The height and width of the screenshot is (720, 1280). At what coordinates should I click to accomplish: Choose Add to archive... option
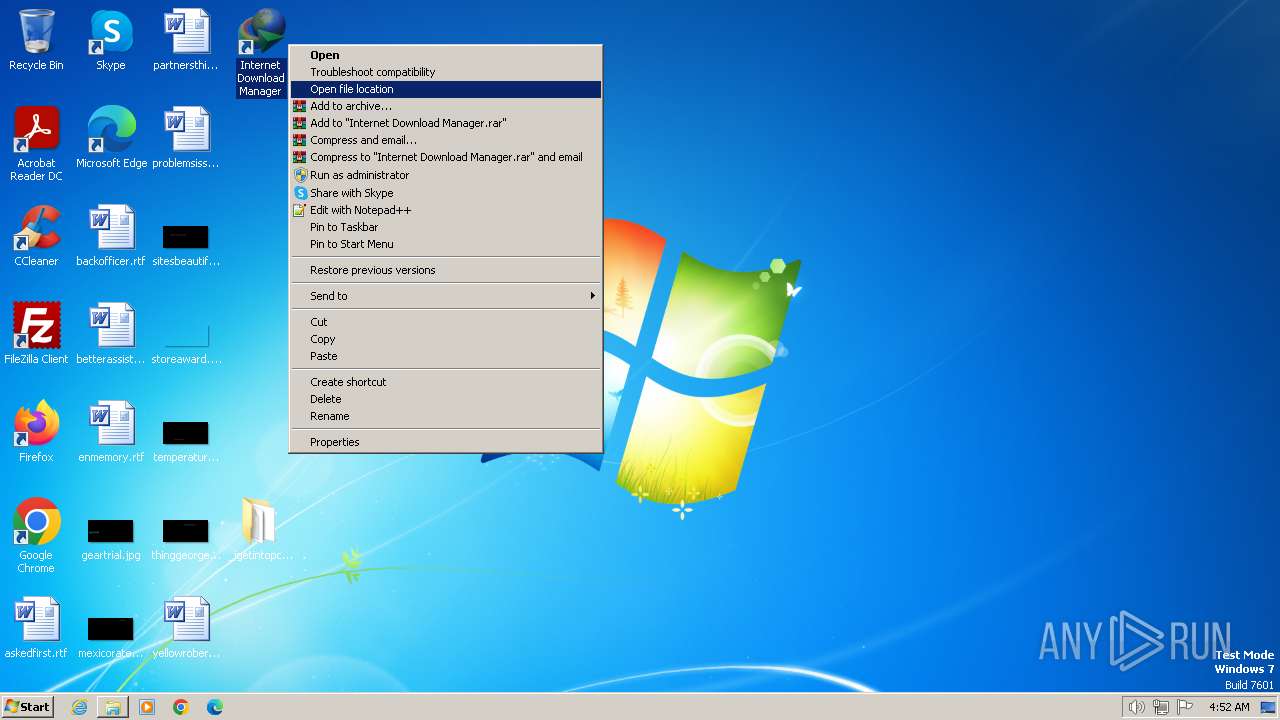[x=446, y=106]
